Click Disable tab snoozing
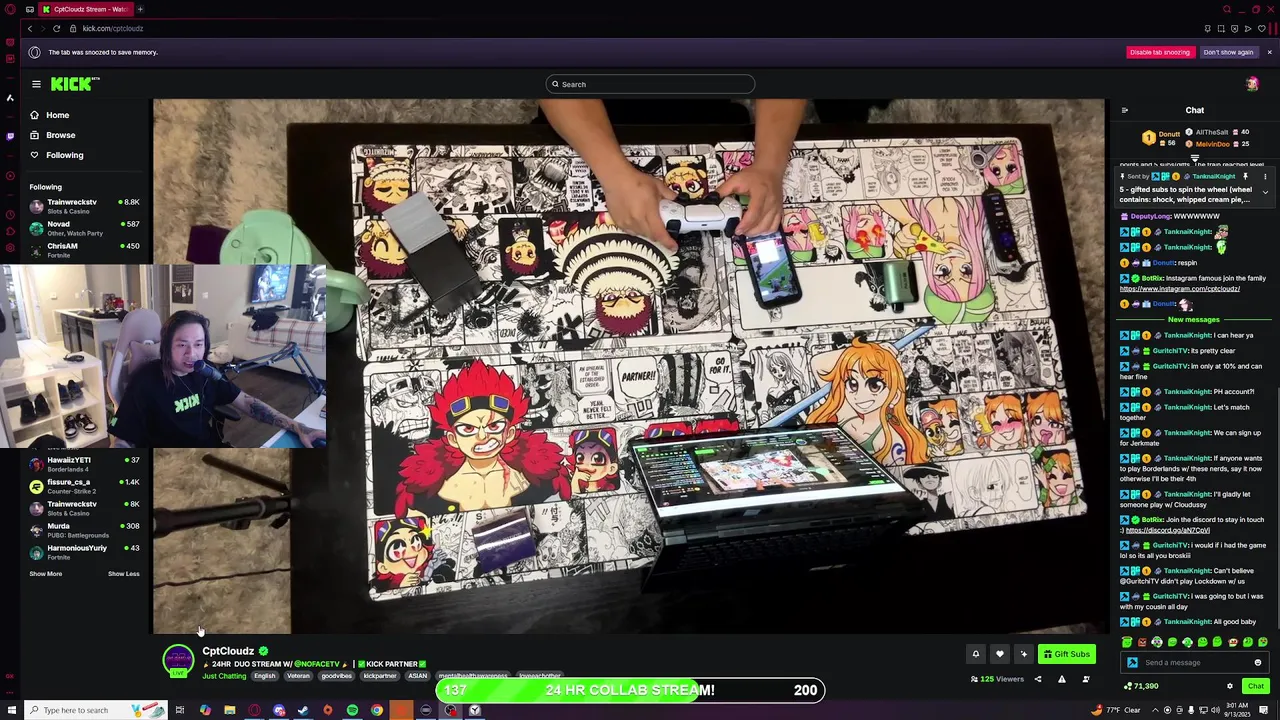This screenshot has height=720, width=1280. (x=1160, y=52)
